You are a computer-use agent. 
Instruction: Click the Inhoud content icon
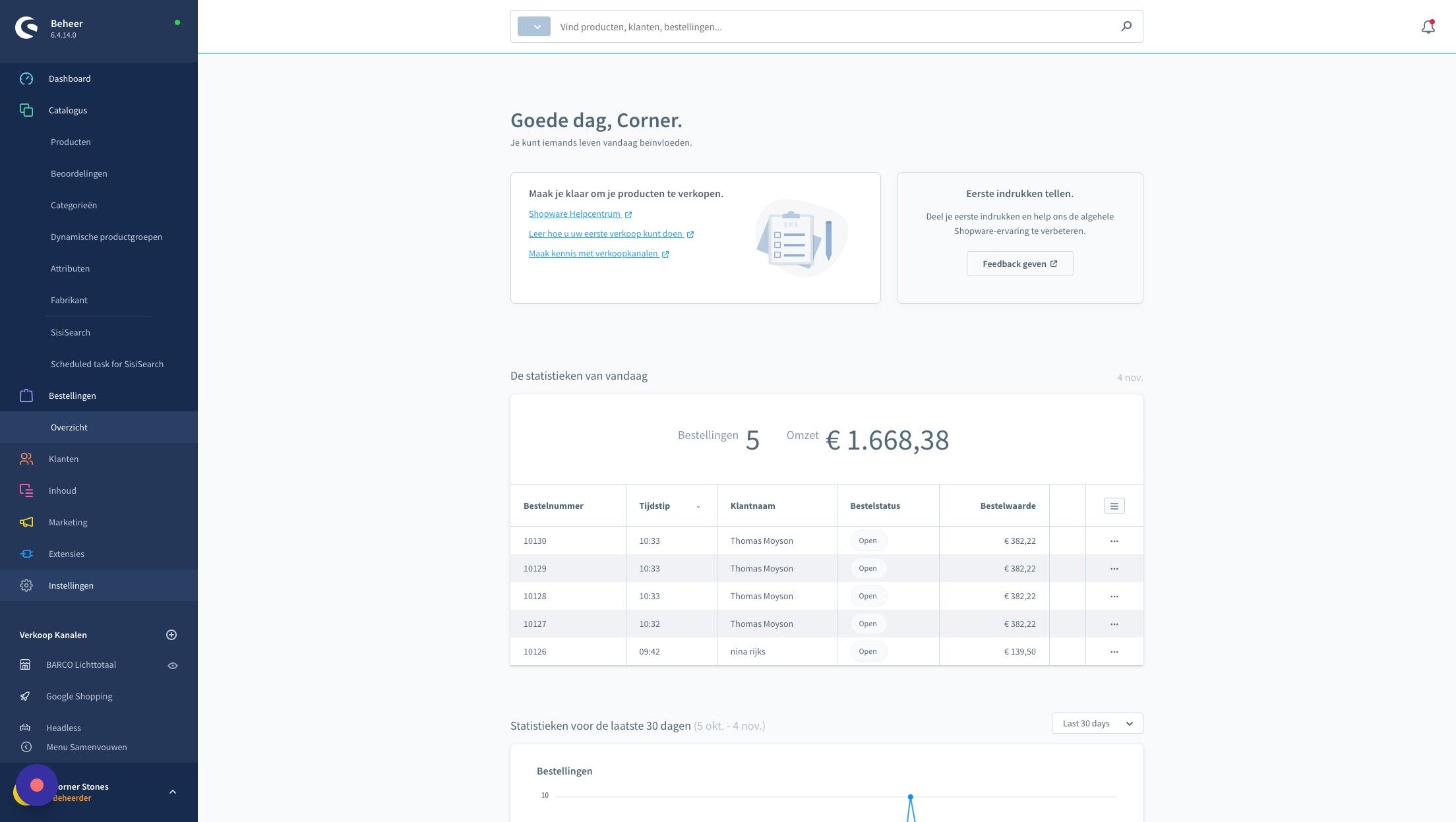[x=26, y=490]
